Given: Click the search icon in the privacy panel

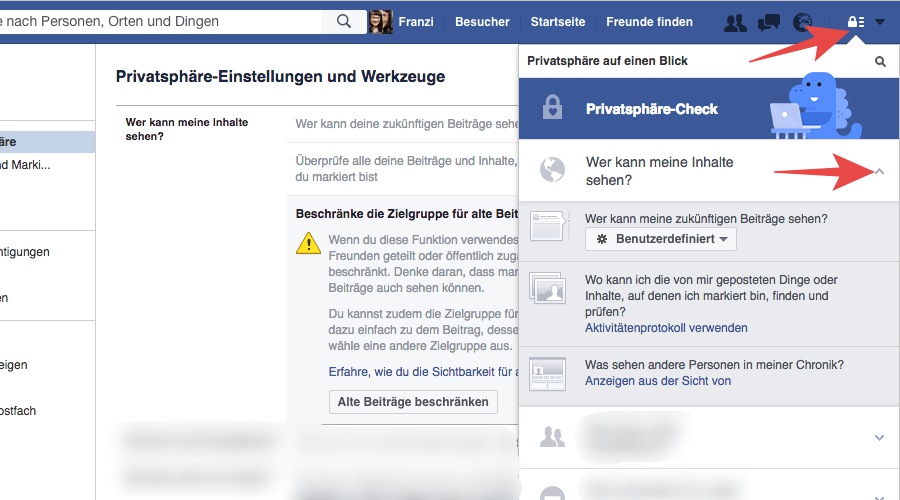Looking at the screenshot, I should coord(880,61).
